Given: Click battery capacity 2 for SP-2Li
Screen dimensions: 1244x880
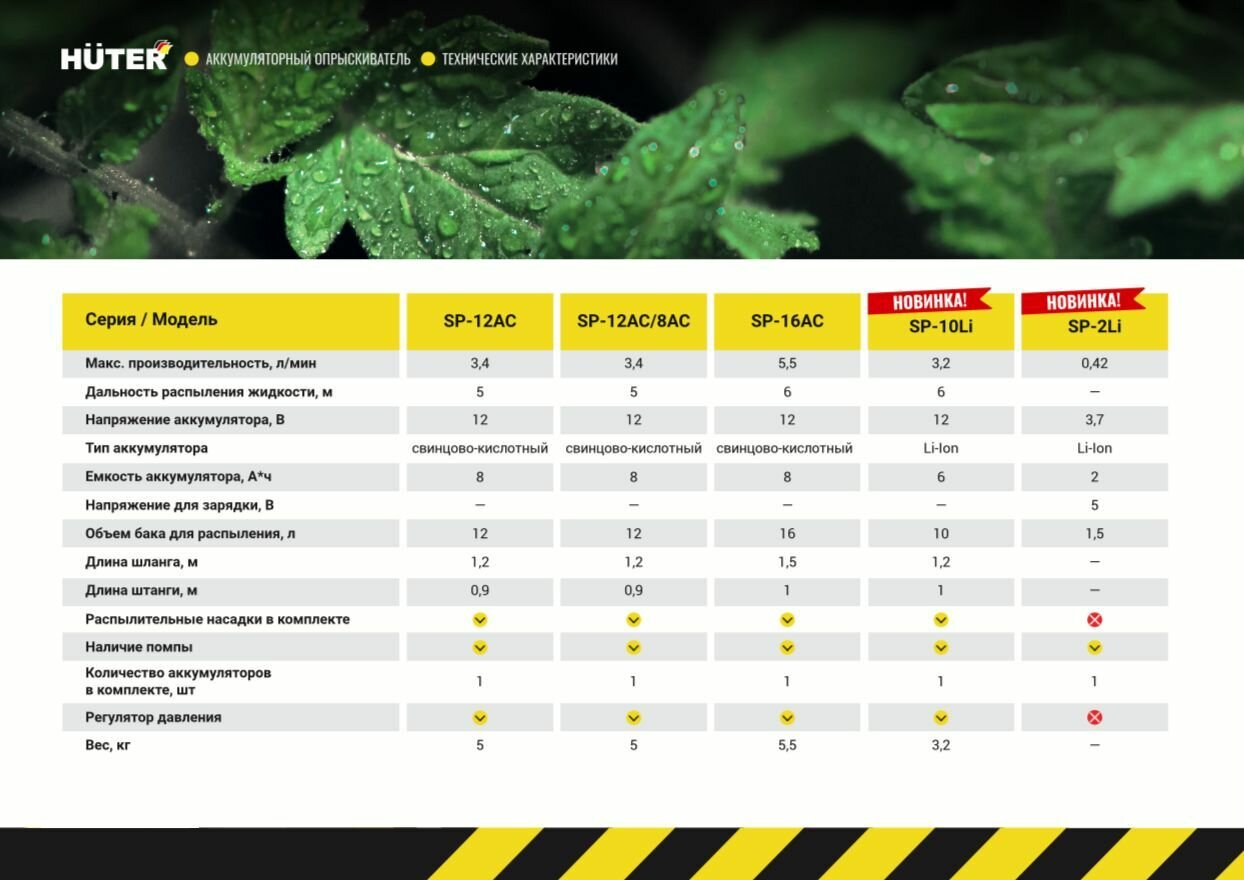Looking at the screenshot, I should pos(1094,477).
